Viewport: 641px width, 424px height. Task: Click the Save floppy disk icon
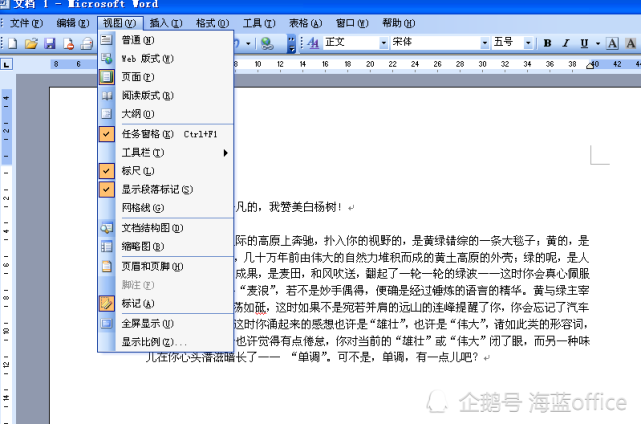click(x=49, y=43)
